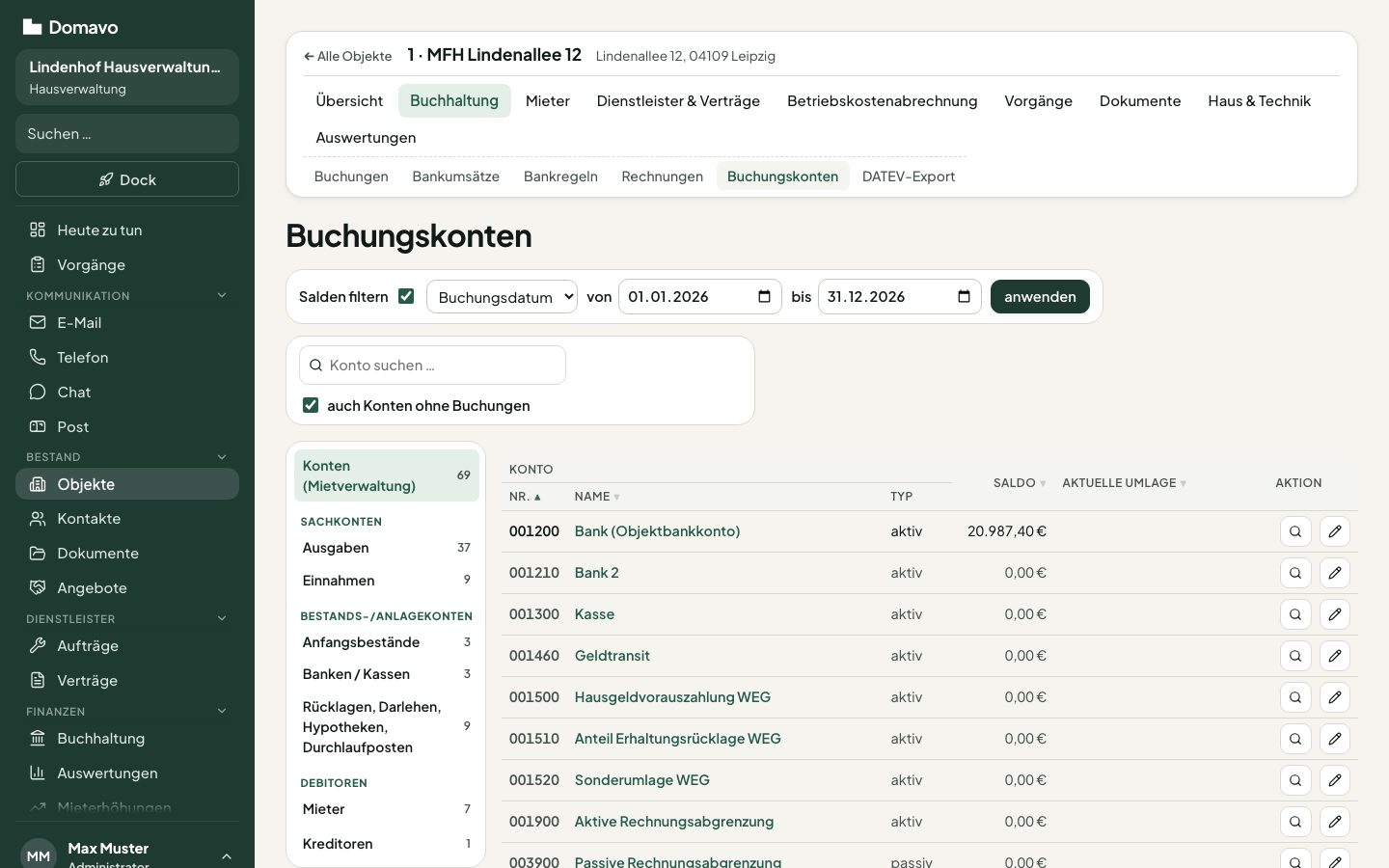This screenshot has height=868, width=1389.
Task: Edit the Kasse account with pencil icon
Action: 1335,614
